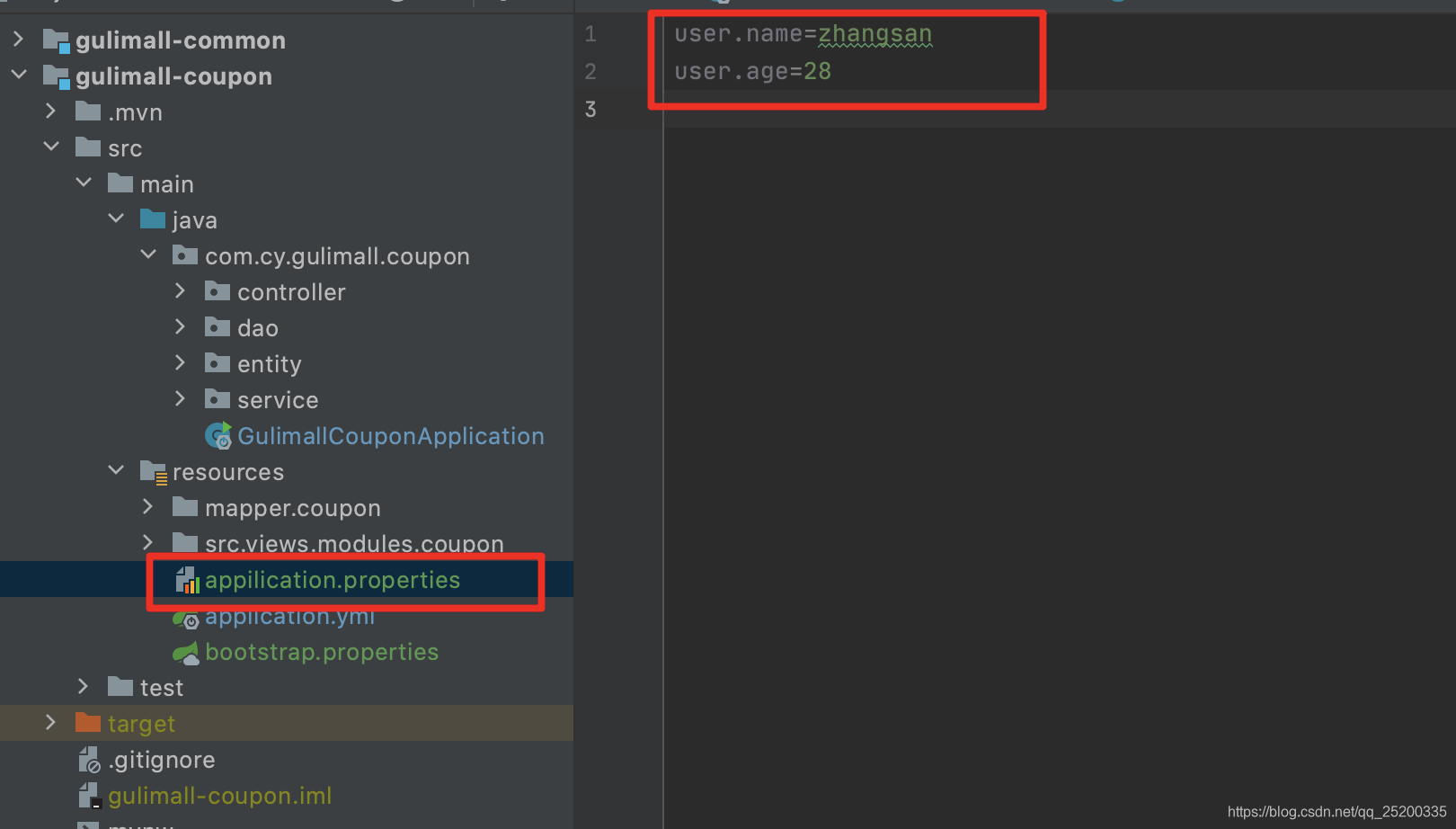Expand the dao package
1456x829 pixels.
180,326
